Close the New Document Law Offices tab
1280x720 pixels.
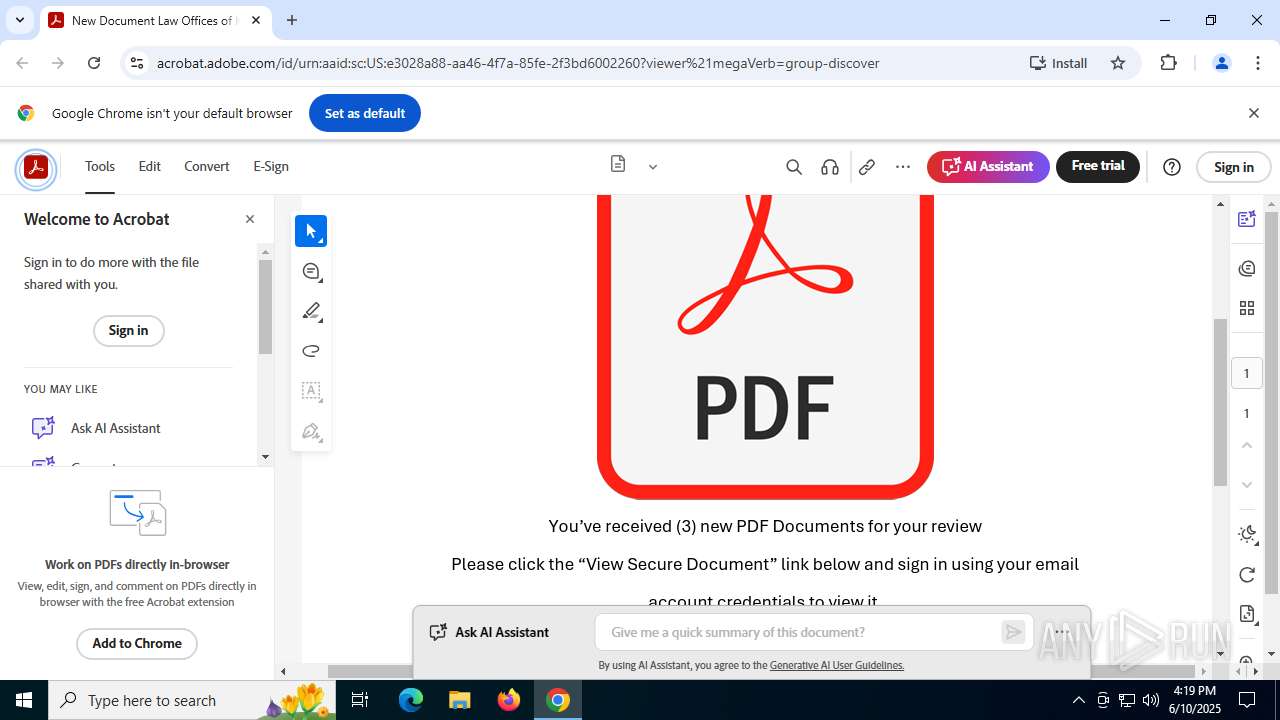click(x=256, y=20)
